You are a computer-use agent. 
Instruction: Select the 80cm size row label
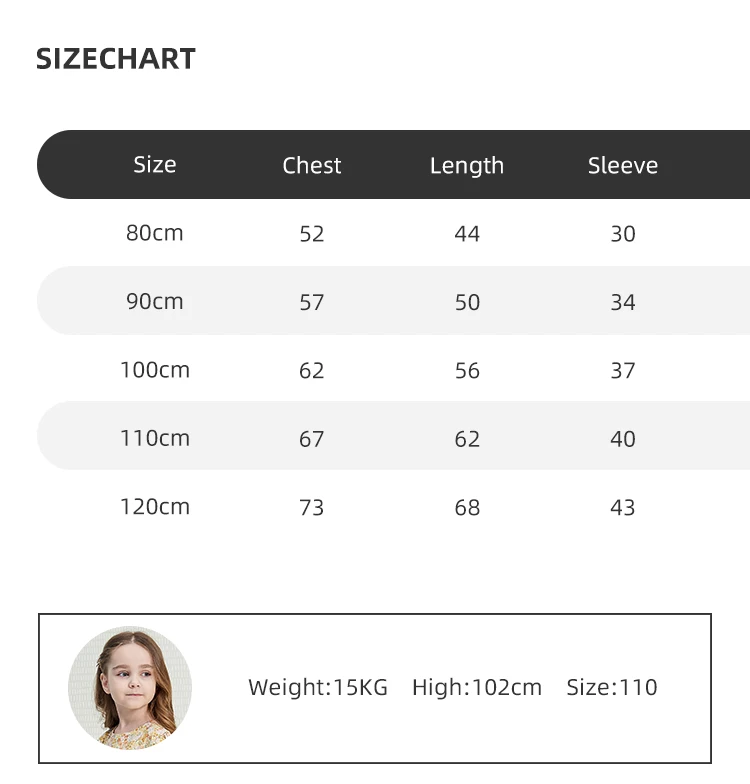pyautogui.click(x=155, y=233)
